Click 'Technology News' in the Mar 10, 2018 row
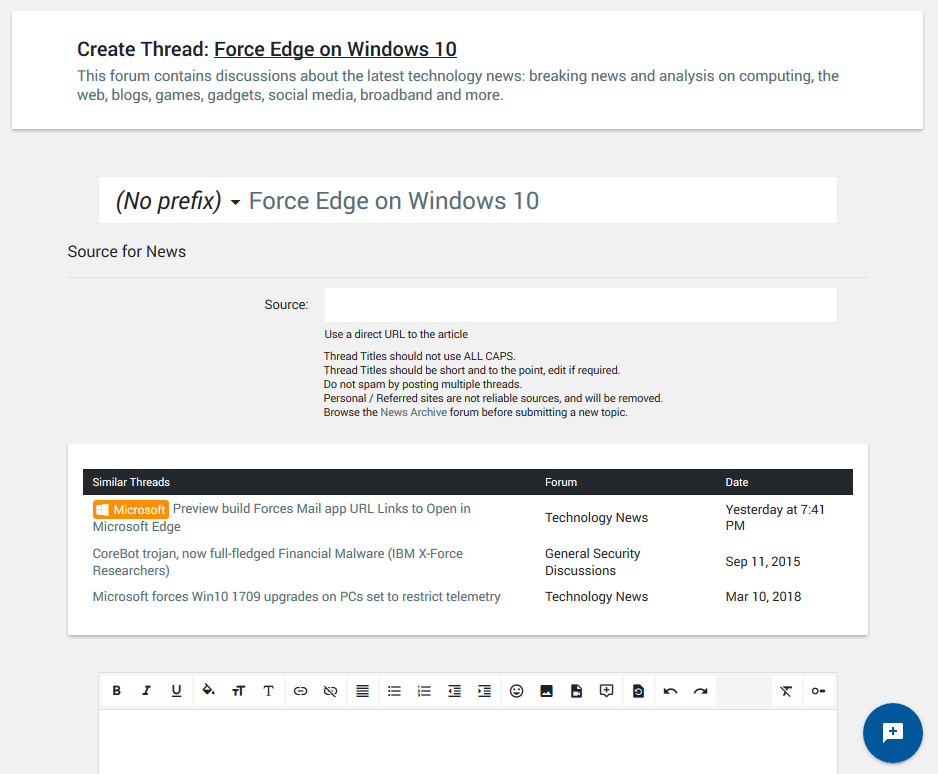 (x=596, y=596)
